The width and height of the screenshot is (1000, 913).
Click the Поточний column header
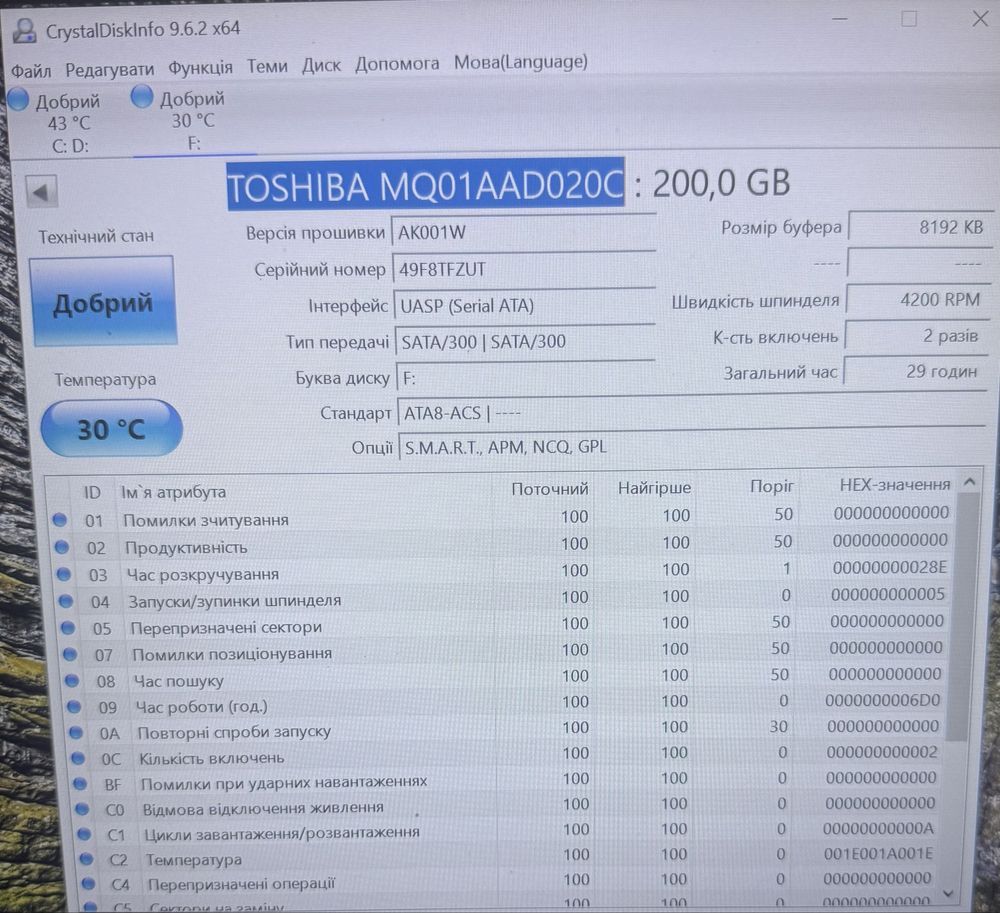[x=549, y=489]
